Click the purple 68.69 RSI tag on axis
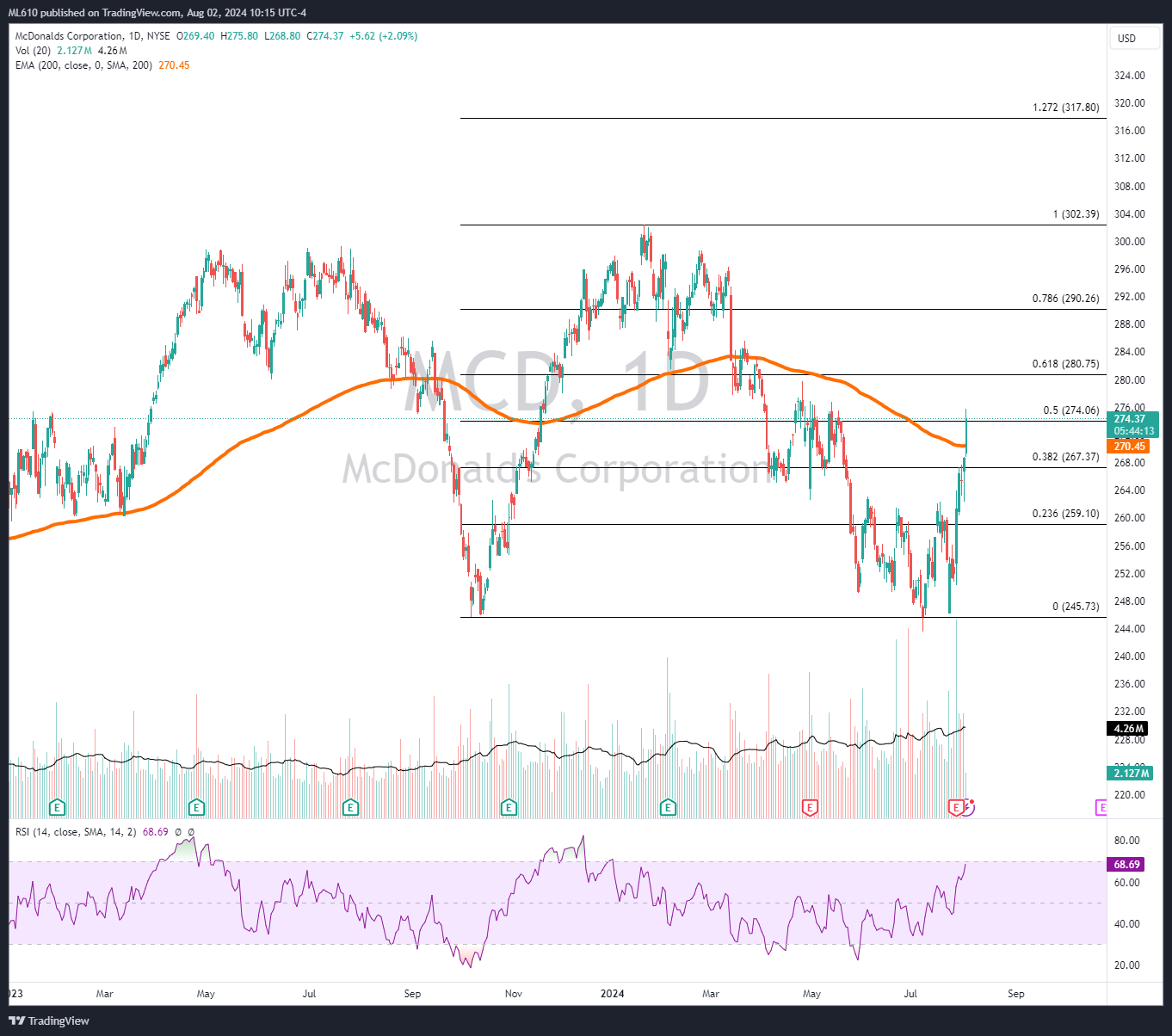Screen dimensions: 1172x1036 (1126, 865)
